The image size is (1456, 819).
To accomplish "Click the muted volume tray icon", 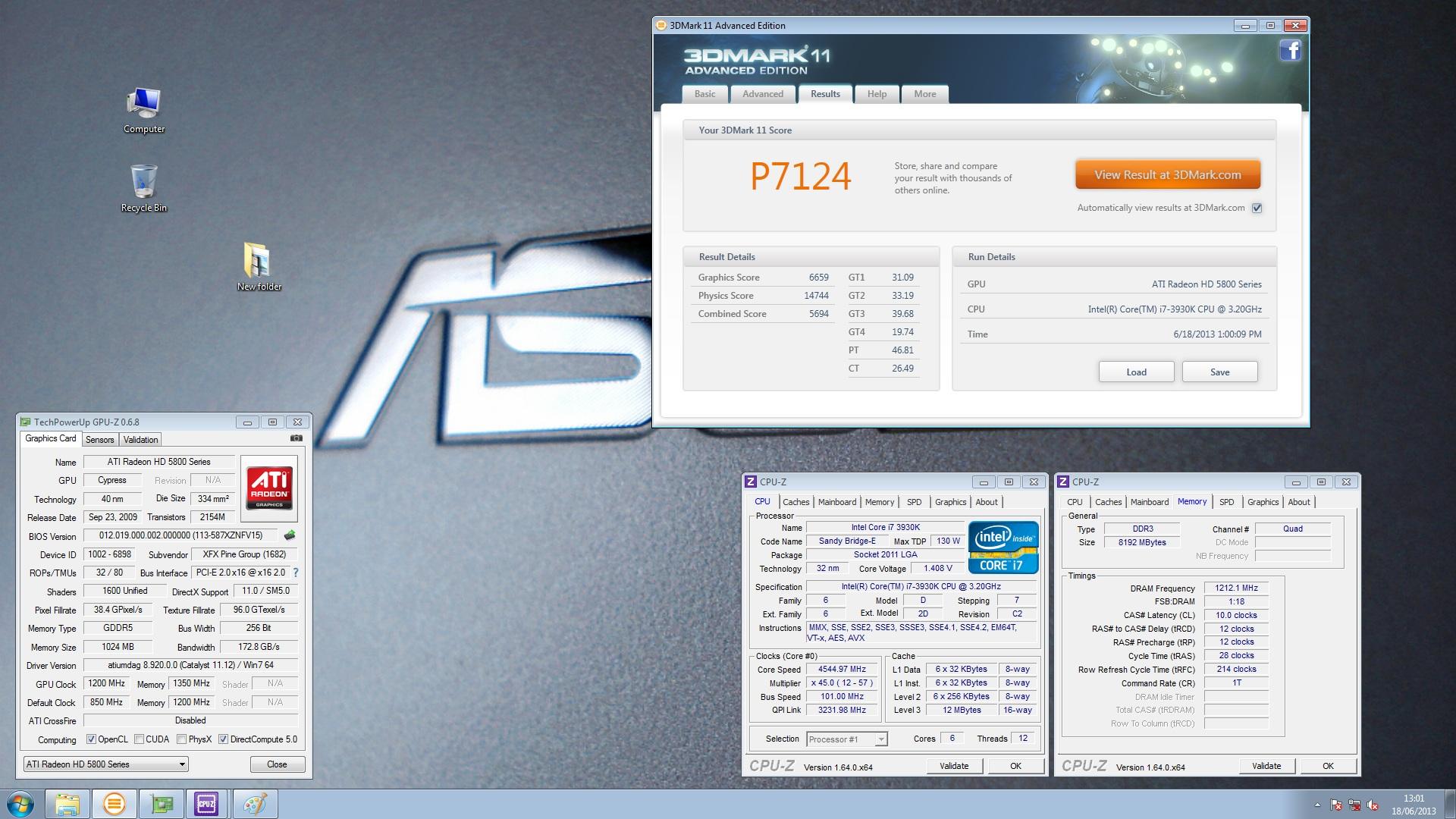I will (x=1373, y=805).
